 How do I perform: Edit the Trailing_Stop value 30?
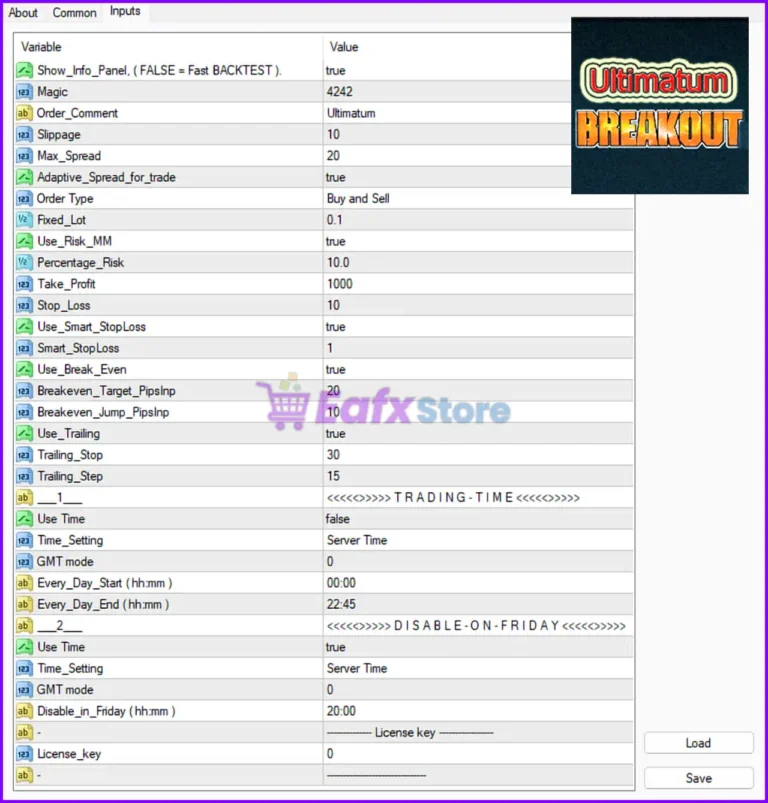[x=333, y=455]
